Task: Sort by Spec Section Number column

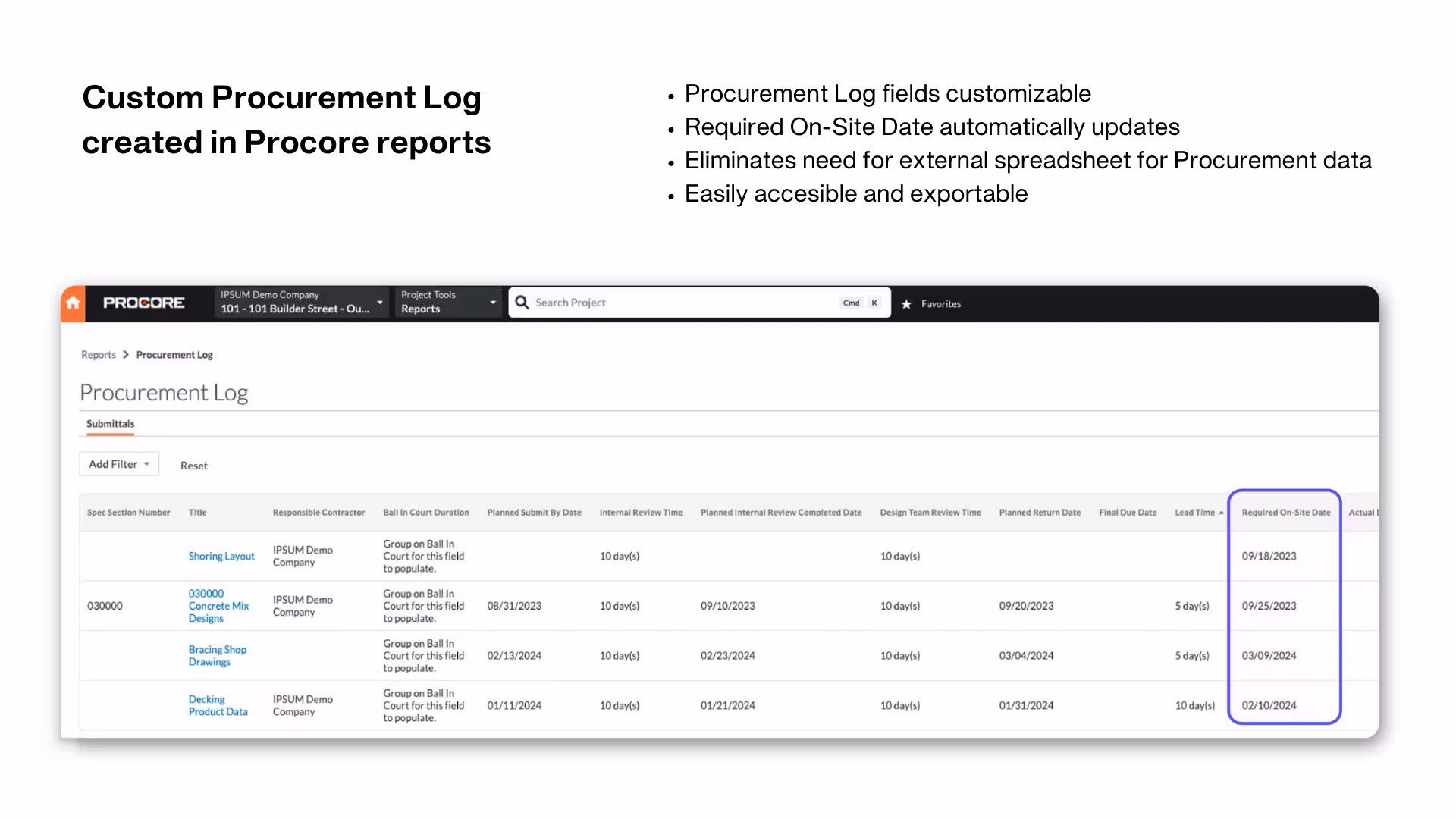Action: [128, 513]
